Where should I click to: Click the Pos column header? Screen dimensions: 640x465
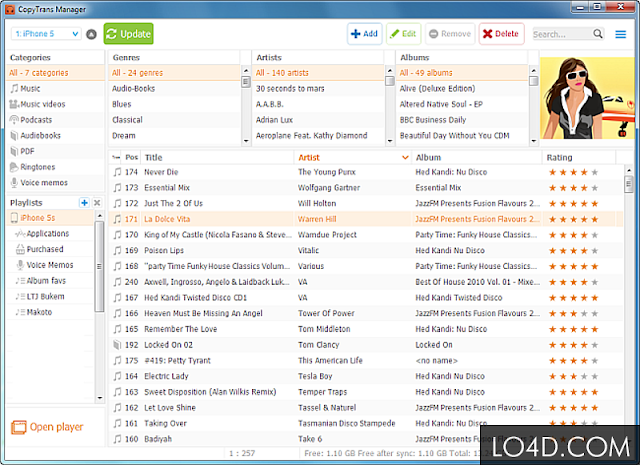pos(131,158)
